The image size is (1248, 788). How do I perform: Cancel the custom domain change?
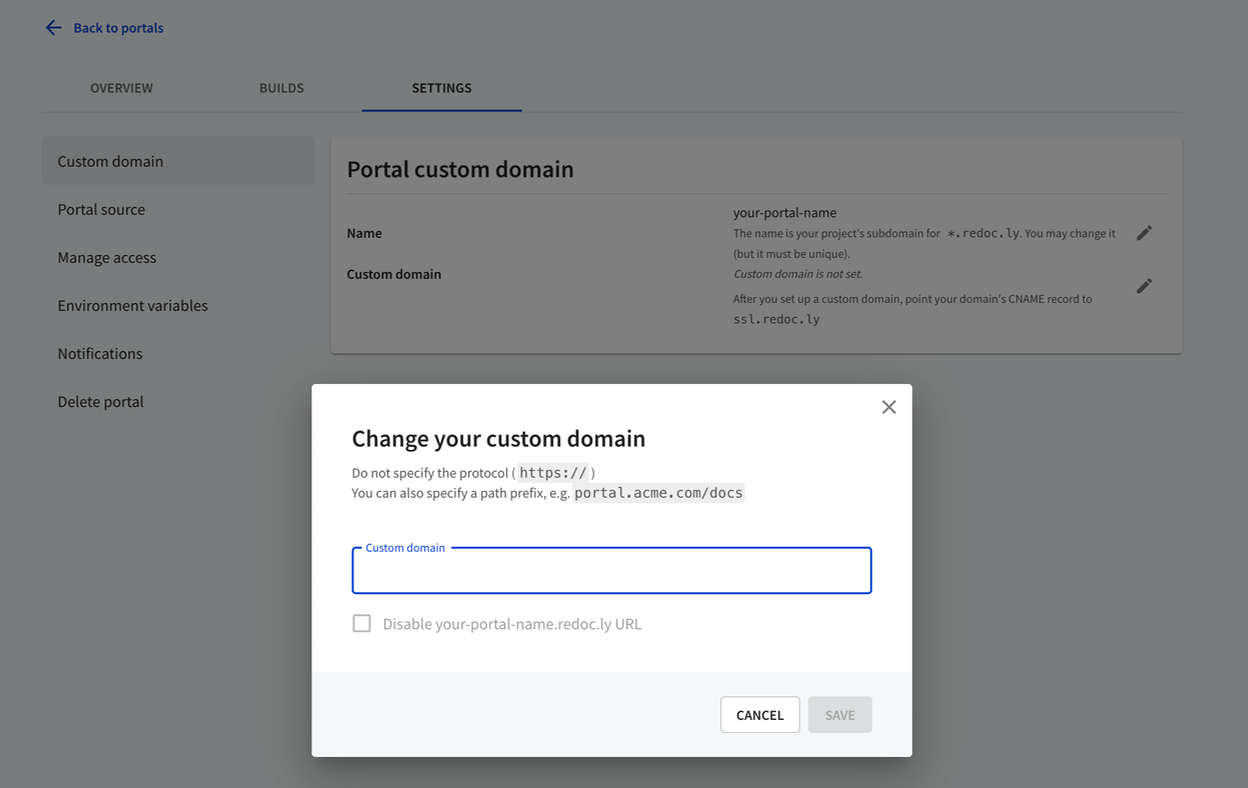tap(760, 715)
